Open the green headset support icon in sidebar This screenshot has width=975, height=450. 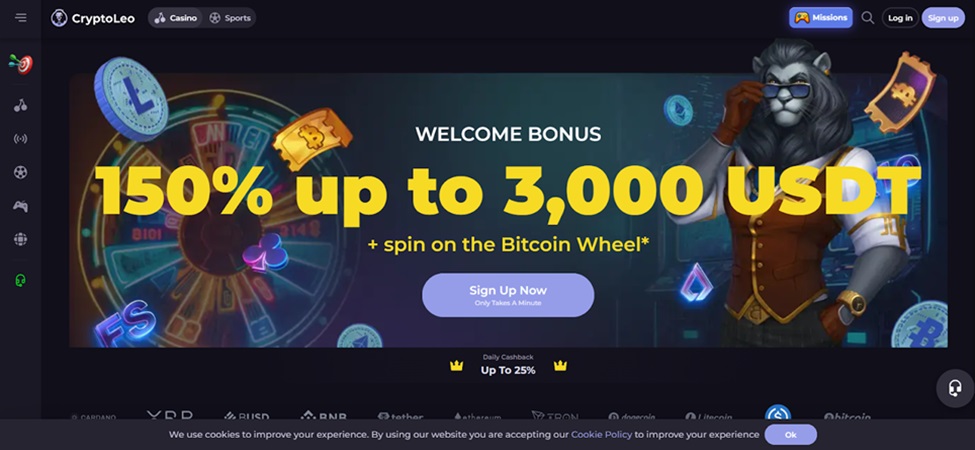click(x=20, y=280)
